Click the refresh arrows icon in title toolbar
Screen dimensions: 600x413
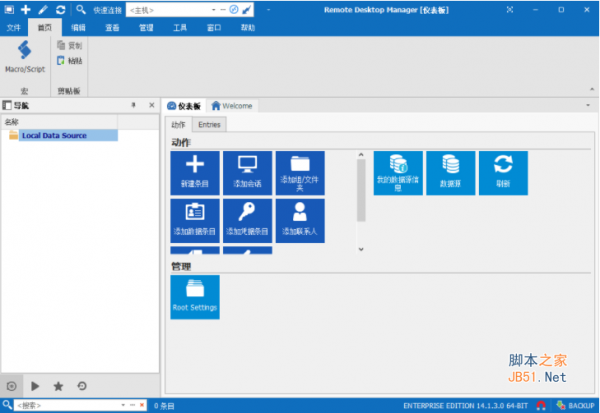60,10
